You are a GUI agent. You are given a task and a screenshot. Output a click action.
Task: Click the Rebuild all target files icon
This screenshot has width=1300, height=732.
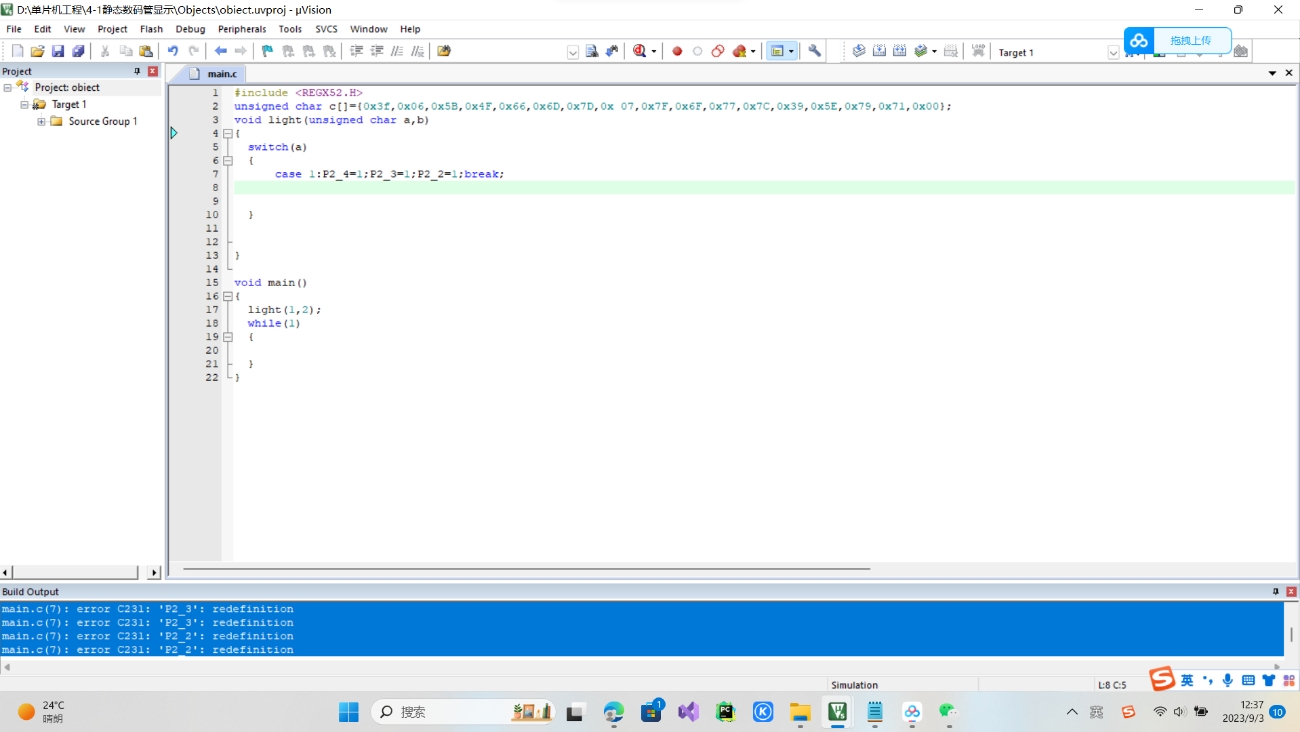coord(899,51)
